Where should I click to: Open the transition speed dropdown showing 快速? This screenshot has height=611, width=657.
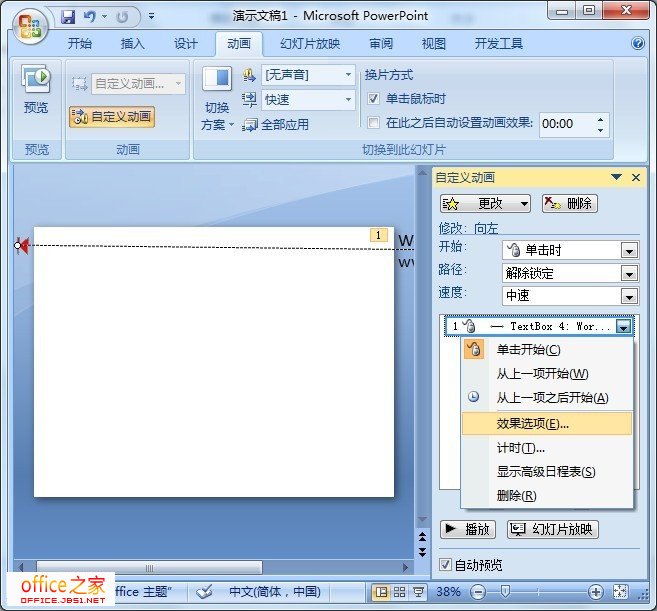point(308,100)
